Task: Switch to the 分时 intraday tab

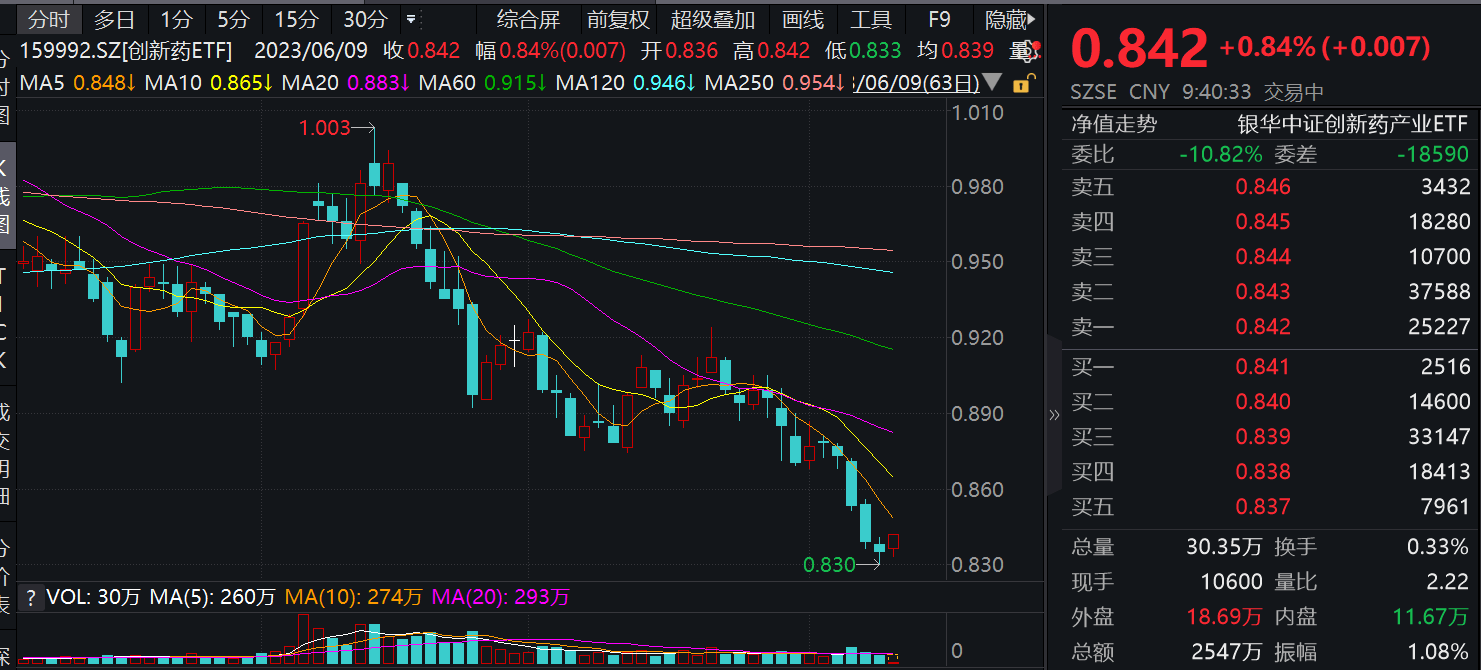Action: 49,19
